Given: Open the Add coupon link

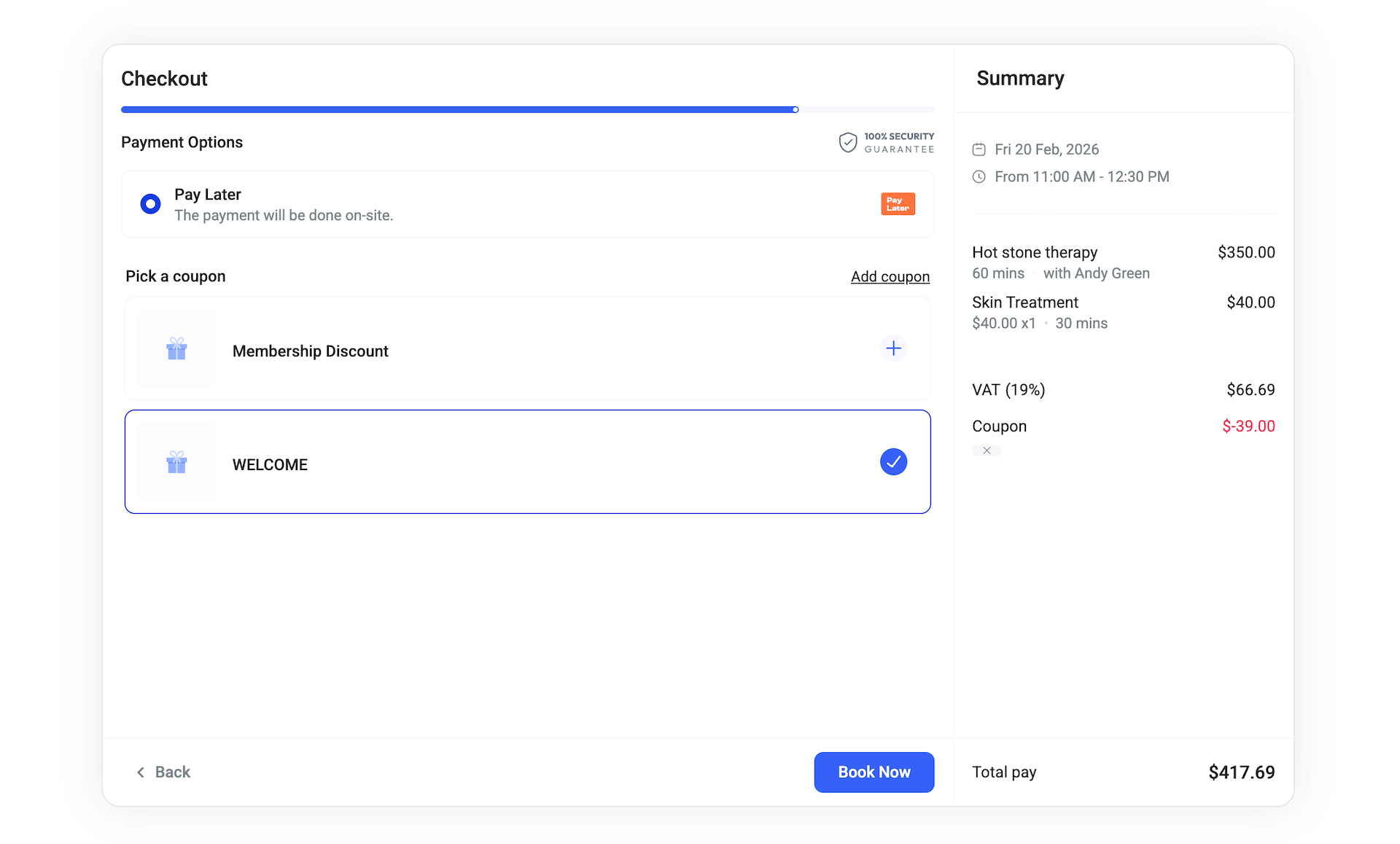Looking at the screenshot, I should coord(890,277).
